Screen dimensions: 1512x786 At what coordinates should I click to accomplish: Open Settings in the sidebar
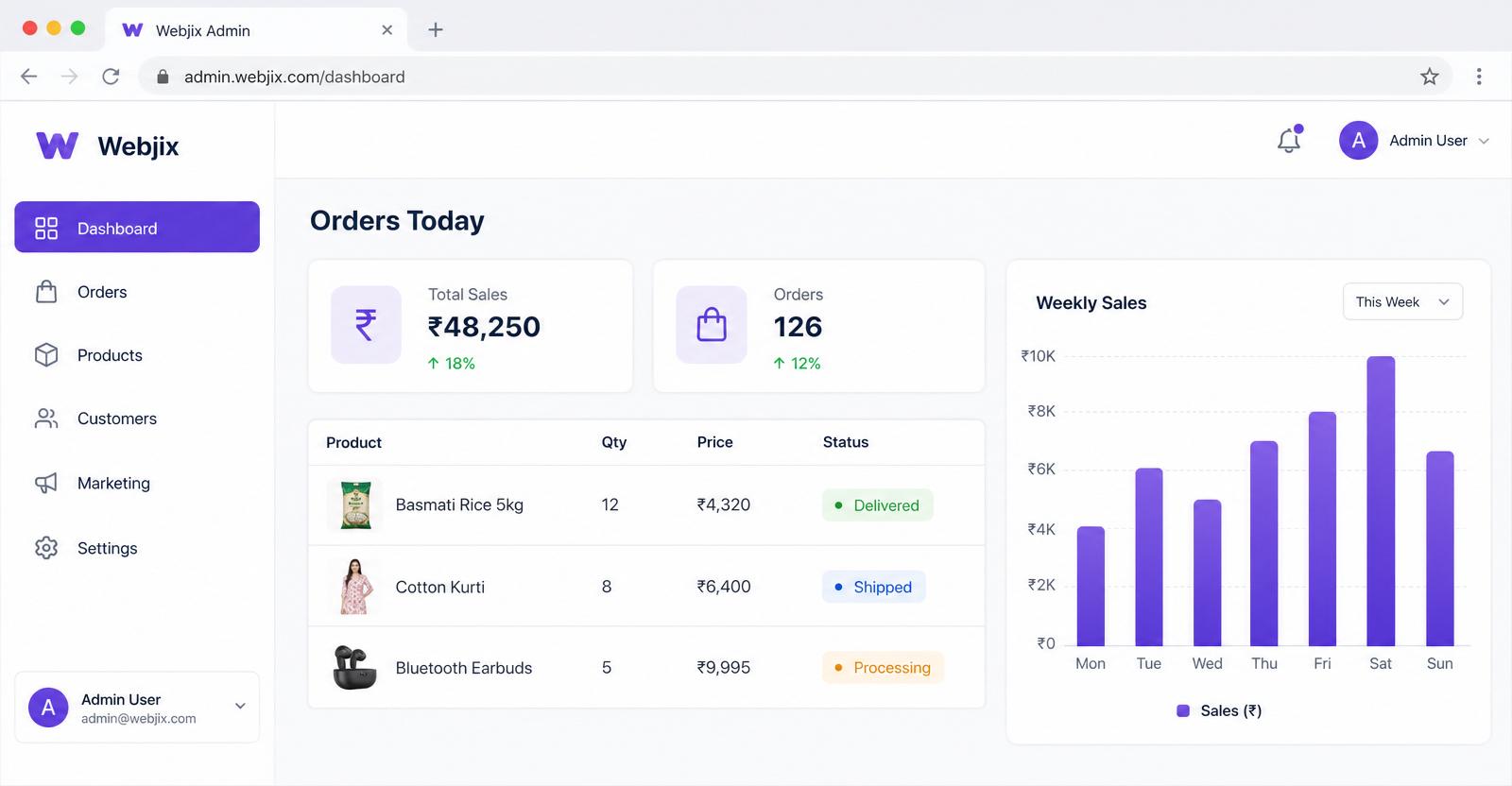(x=137, y=548)
